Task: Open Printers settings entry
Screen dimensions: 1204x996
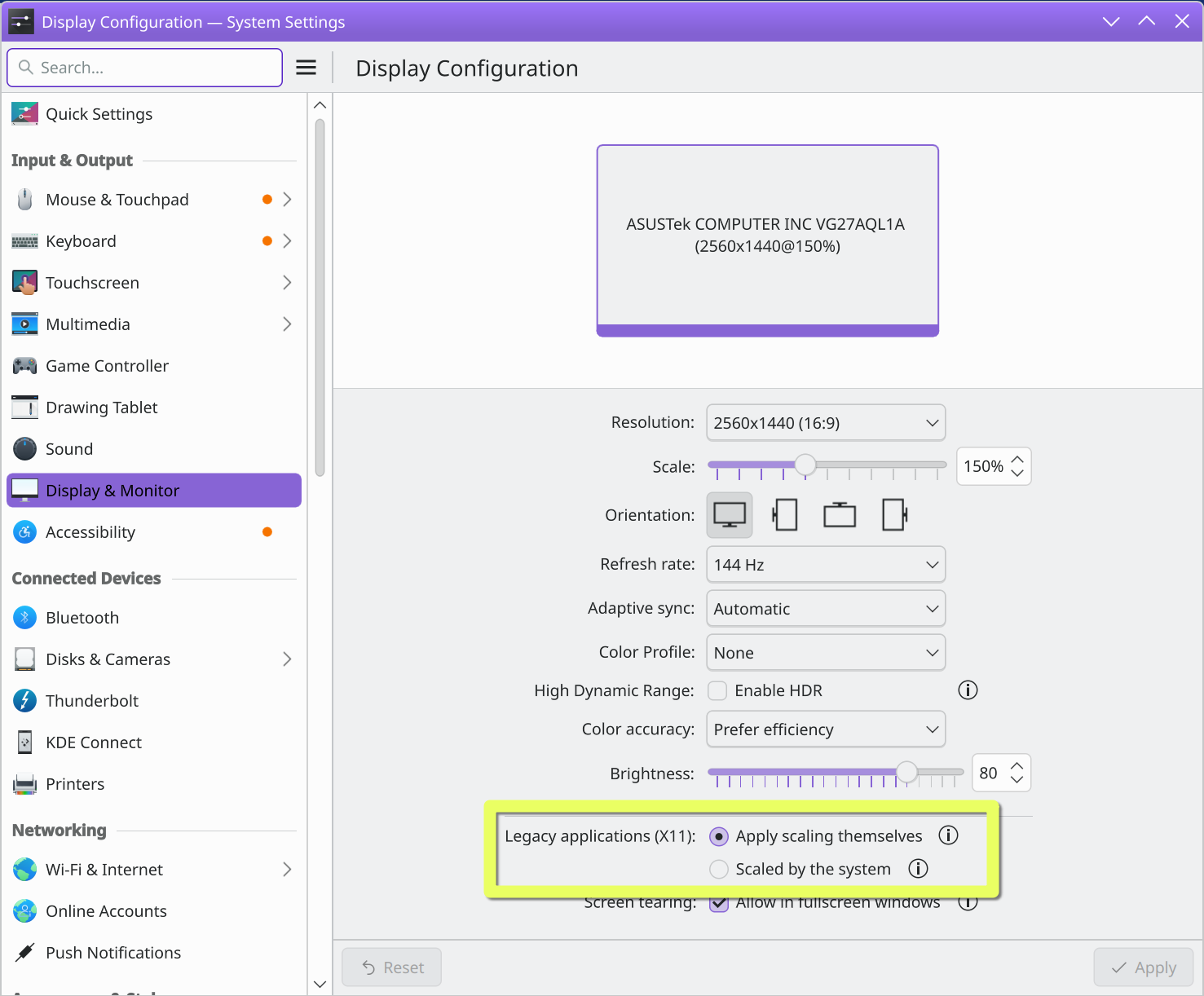Action: pos(154,784)
